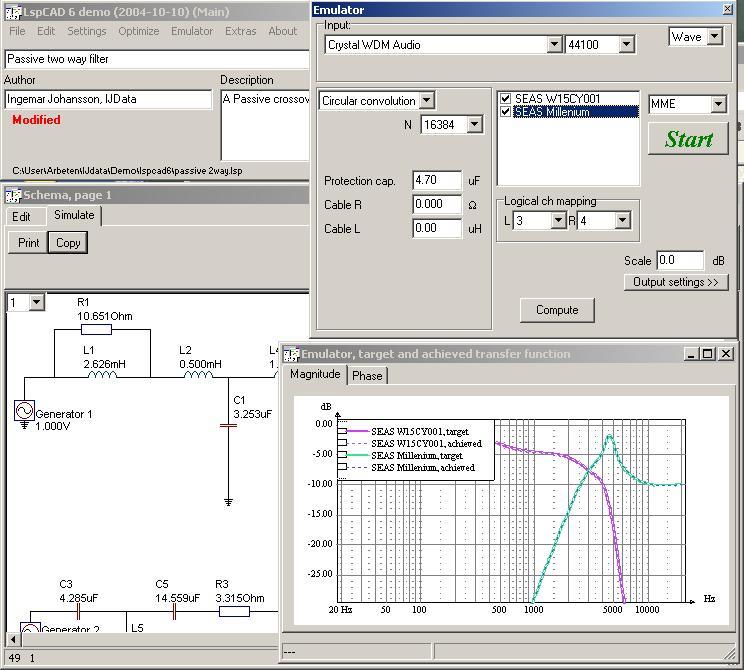
Task: Click the schema horizontal scrollbar left arrow
Action: (13, 640)
